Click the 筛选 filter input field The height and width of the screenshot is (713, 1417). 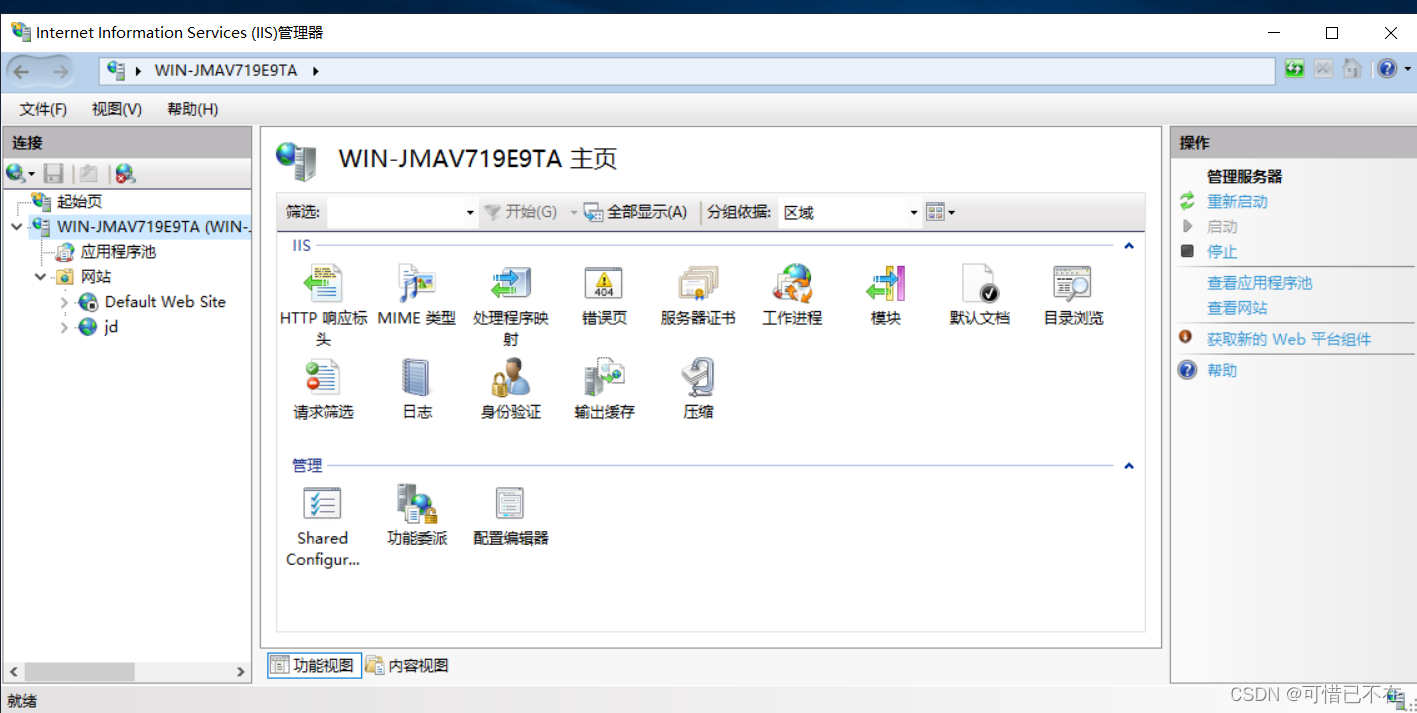395,212
